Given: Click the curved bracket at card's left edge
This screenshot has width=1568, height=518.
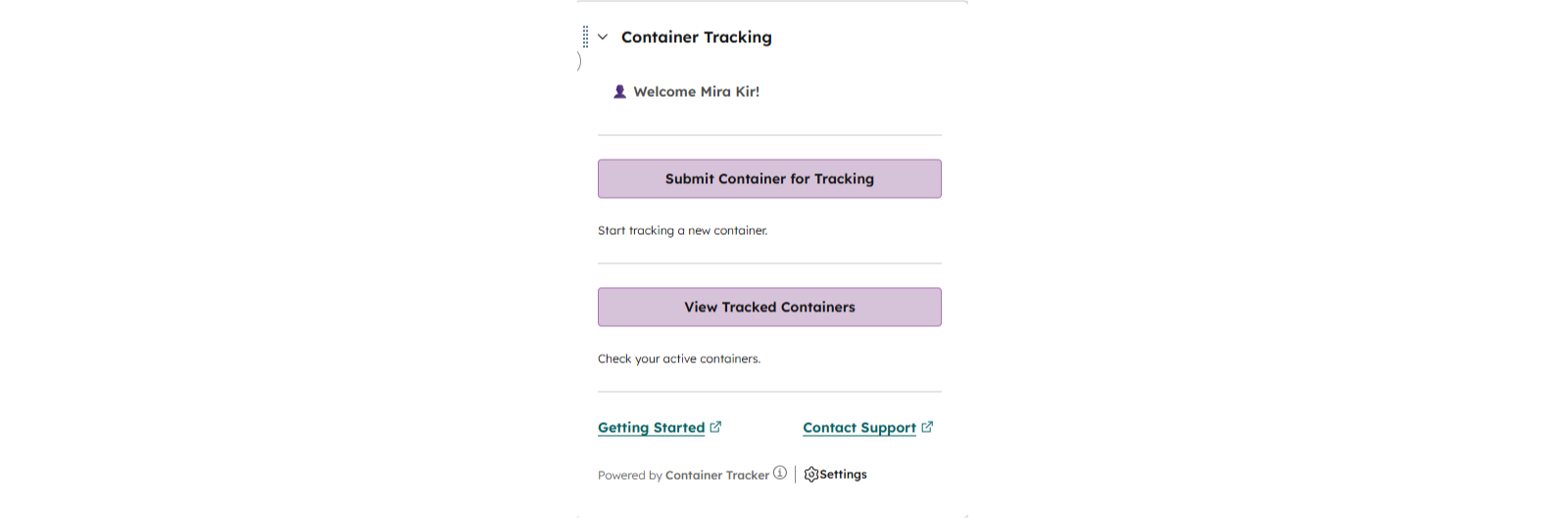Looking at the screenshot, I should coord(579,61).
